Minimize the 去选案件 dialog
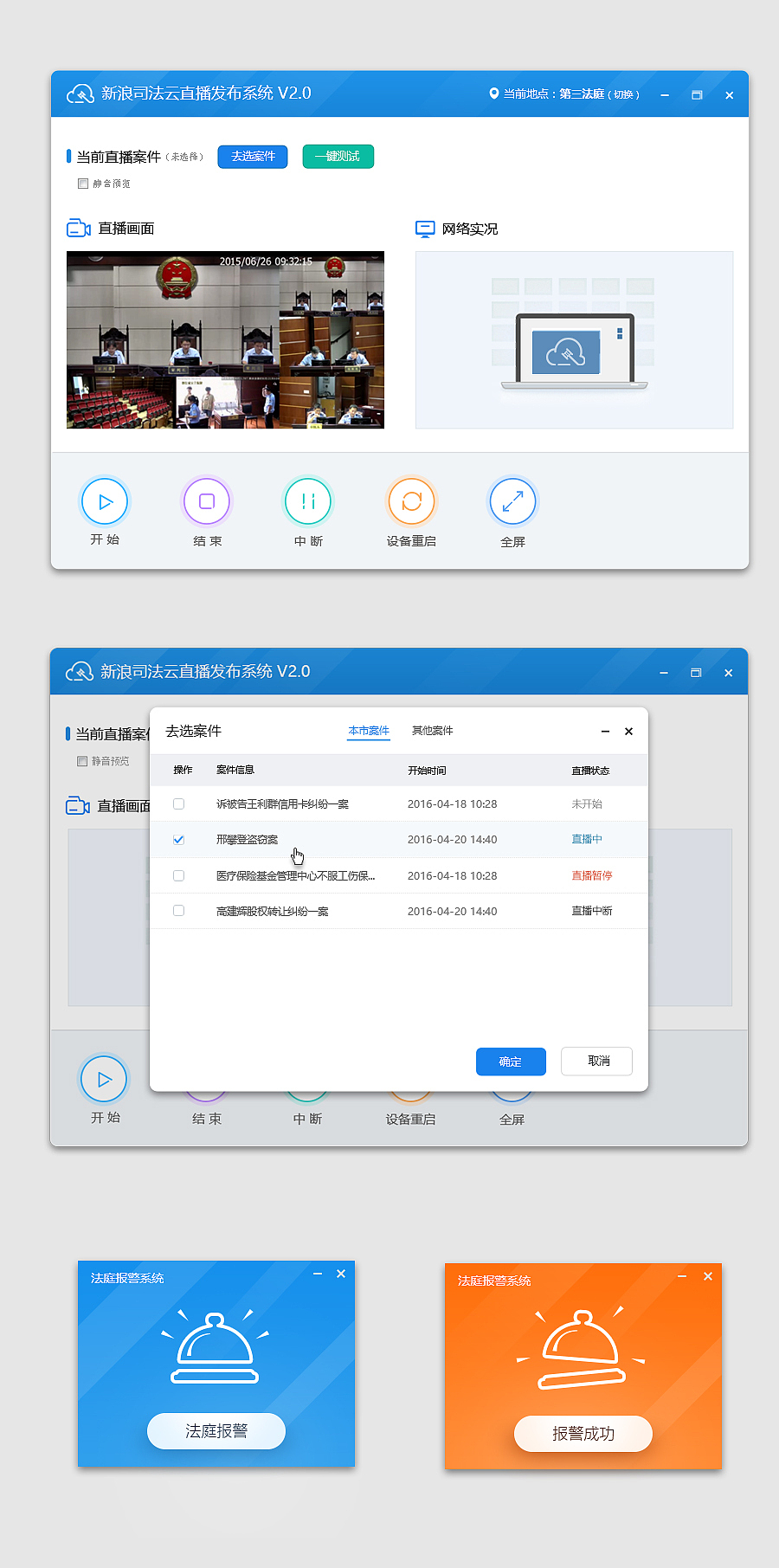This screenshot has height=1568, width=779. pyautogui.click(x=605, y=732)
